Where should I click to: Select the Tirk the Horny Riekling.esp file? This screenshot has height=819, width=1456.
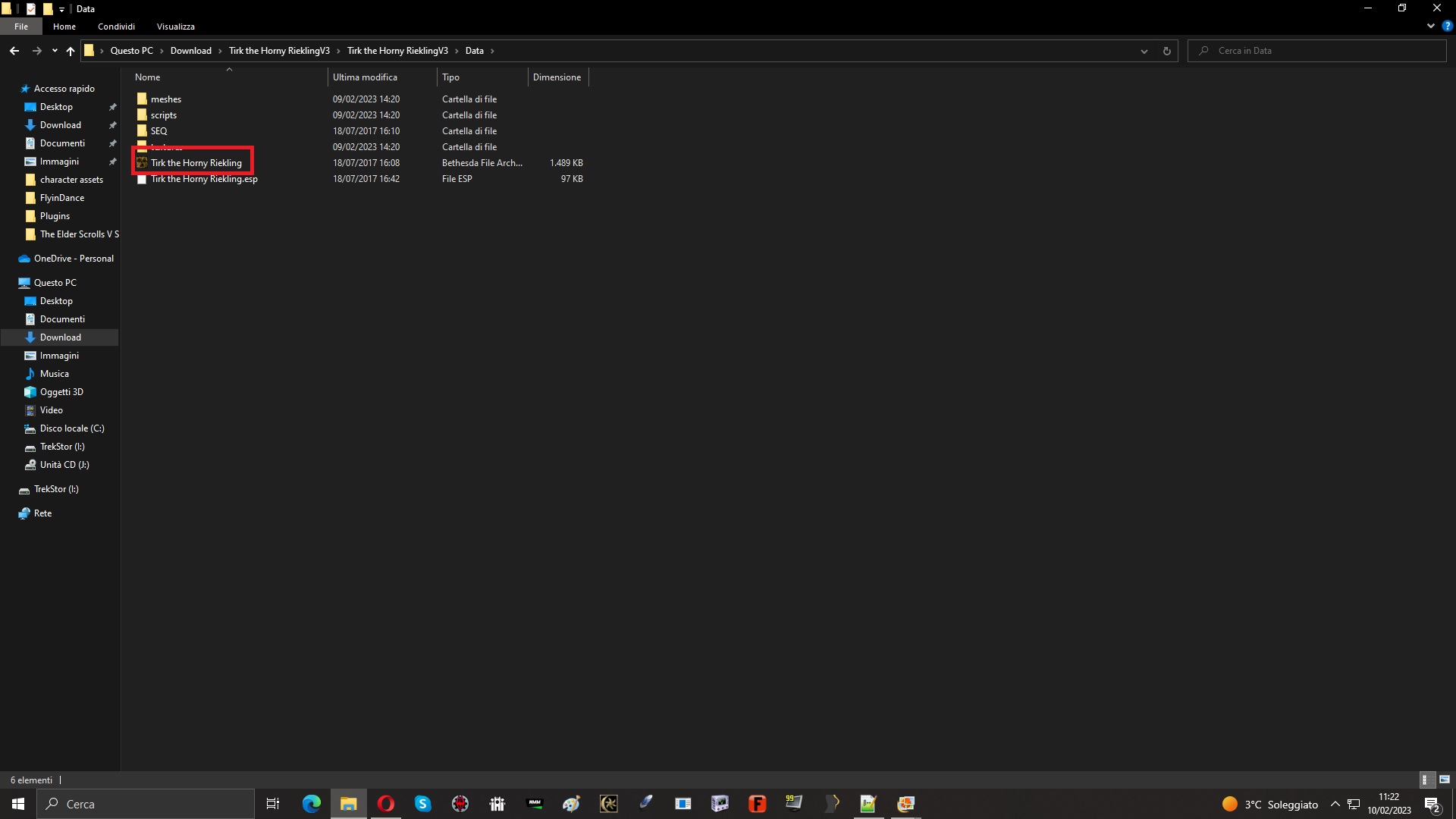point(204,179)
